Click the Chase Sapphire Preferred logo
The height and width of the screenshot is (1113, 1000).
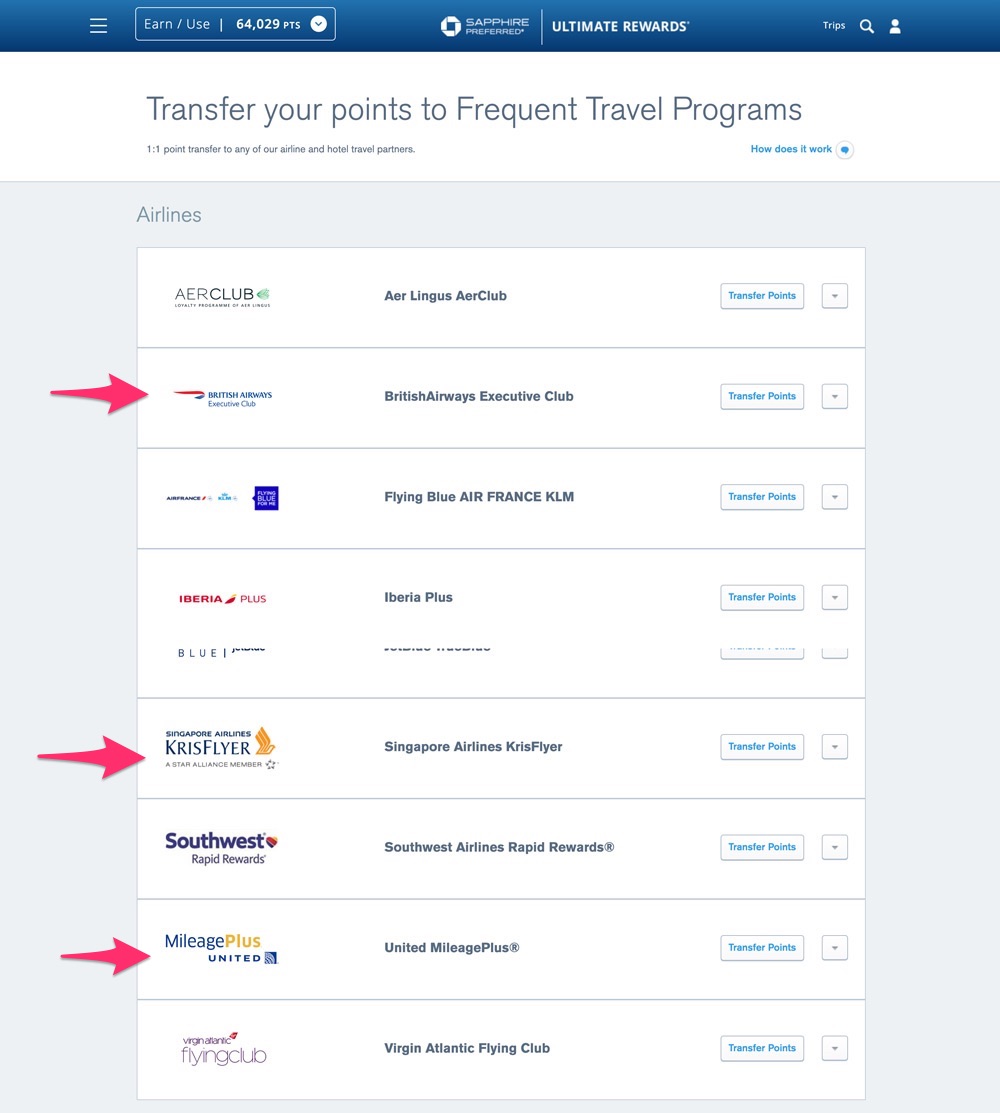pyautogui.click(x=486, y=26)
